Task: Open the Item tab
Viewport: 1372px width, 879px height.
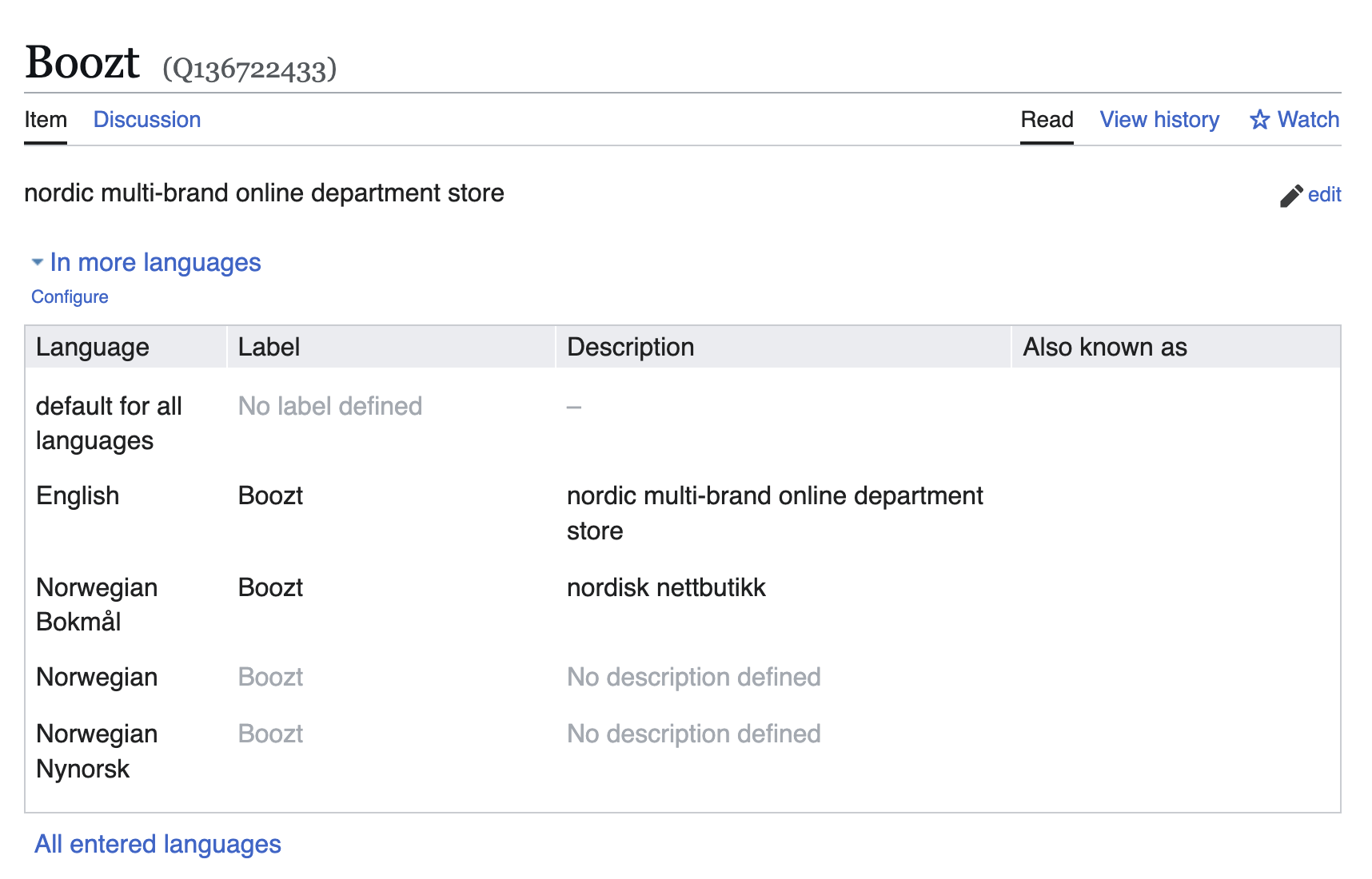Action: pos(46,120)
